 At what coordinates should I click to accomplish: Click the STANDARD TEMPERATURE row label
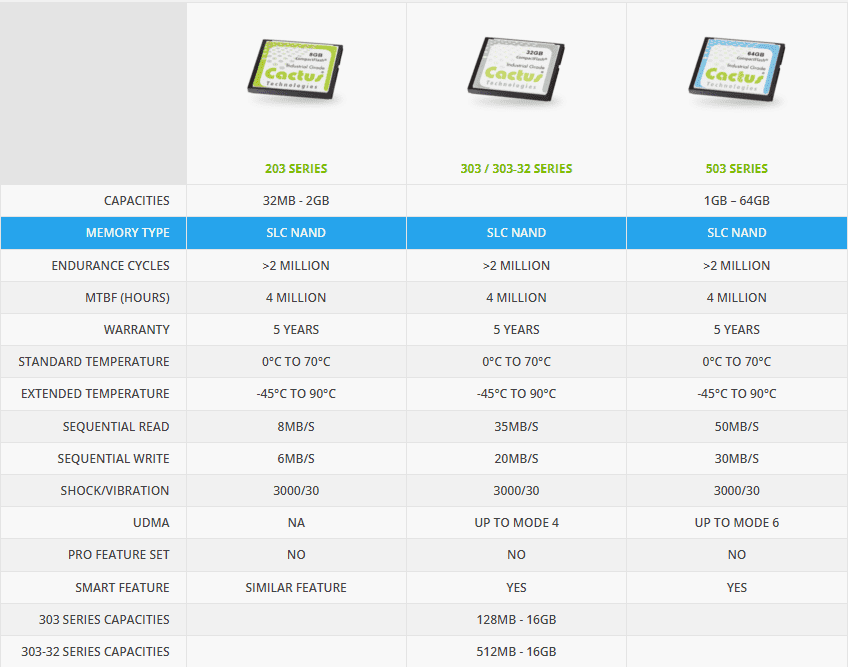pos(94,361)
